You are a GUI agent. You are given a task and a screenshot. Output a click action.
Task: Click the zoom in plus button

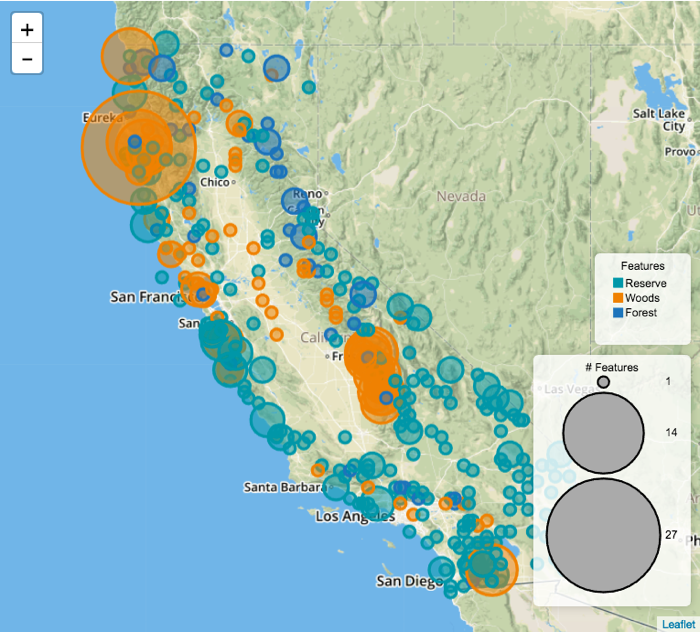(27, 30)
